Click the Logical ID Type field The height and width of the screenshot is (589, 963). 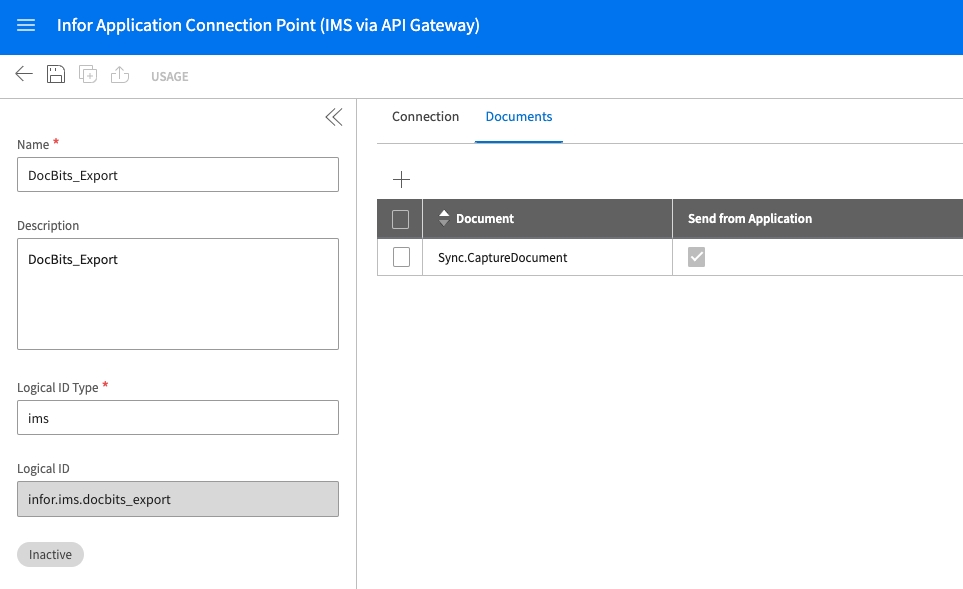tap(178, 418)
